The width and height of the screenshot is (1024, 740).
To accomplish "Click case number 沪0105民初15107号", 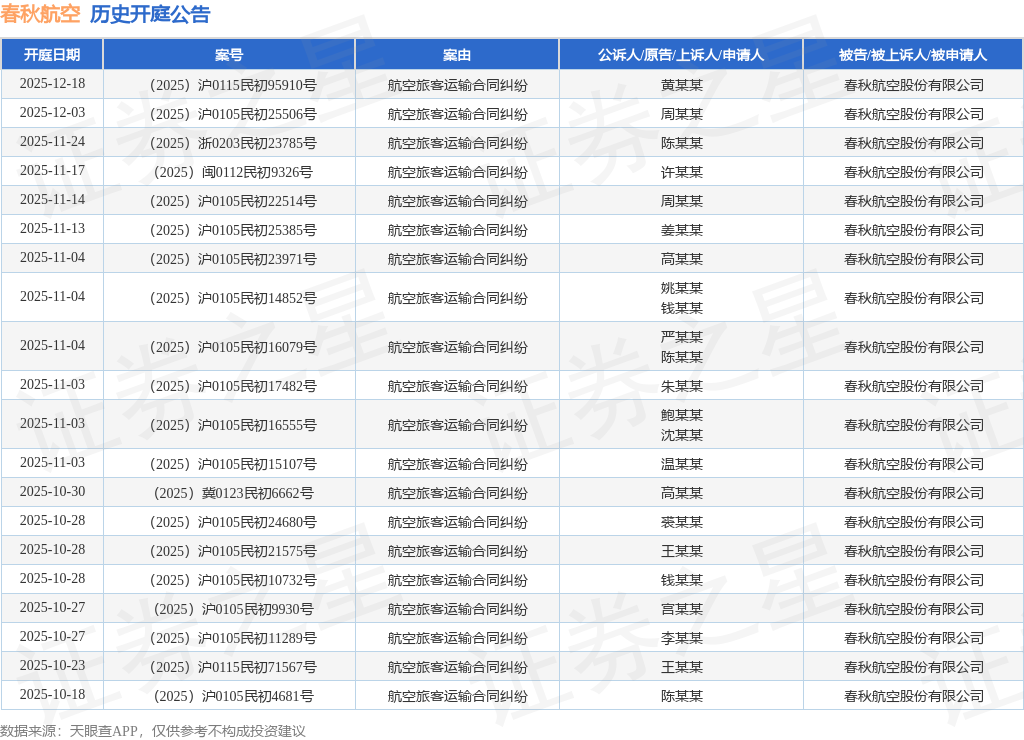I will pyautogui.click(x=233, y=464).
